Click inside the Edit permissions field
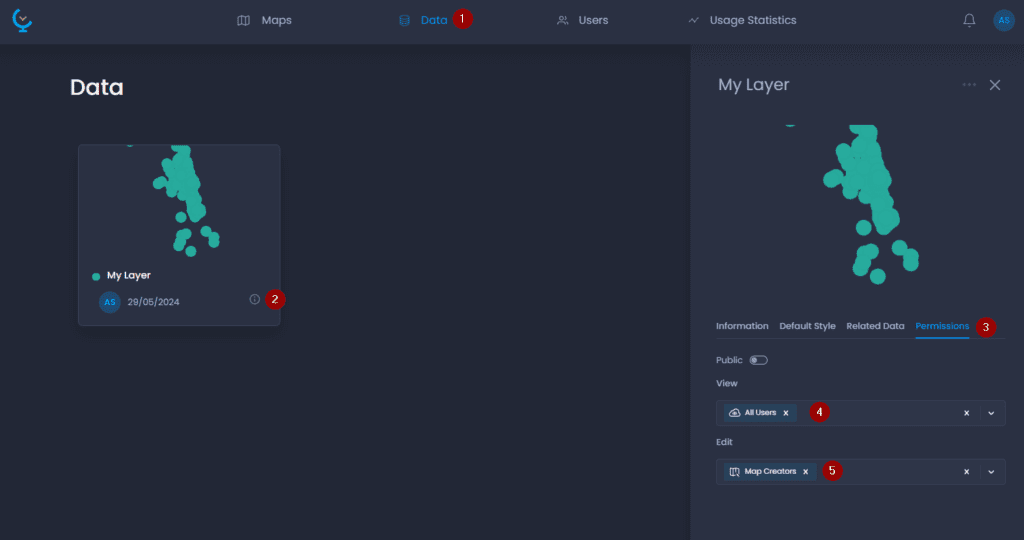 tap(861, 471)
